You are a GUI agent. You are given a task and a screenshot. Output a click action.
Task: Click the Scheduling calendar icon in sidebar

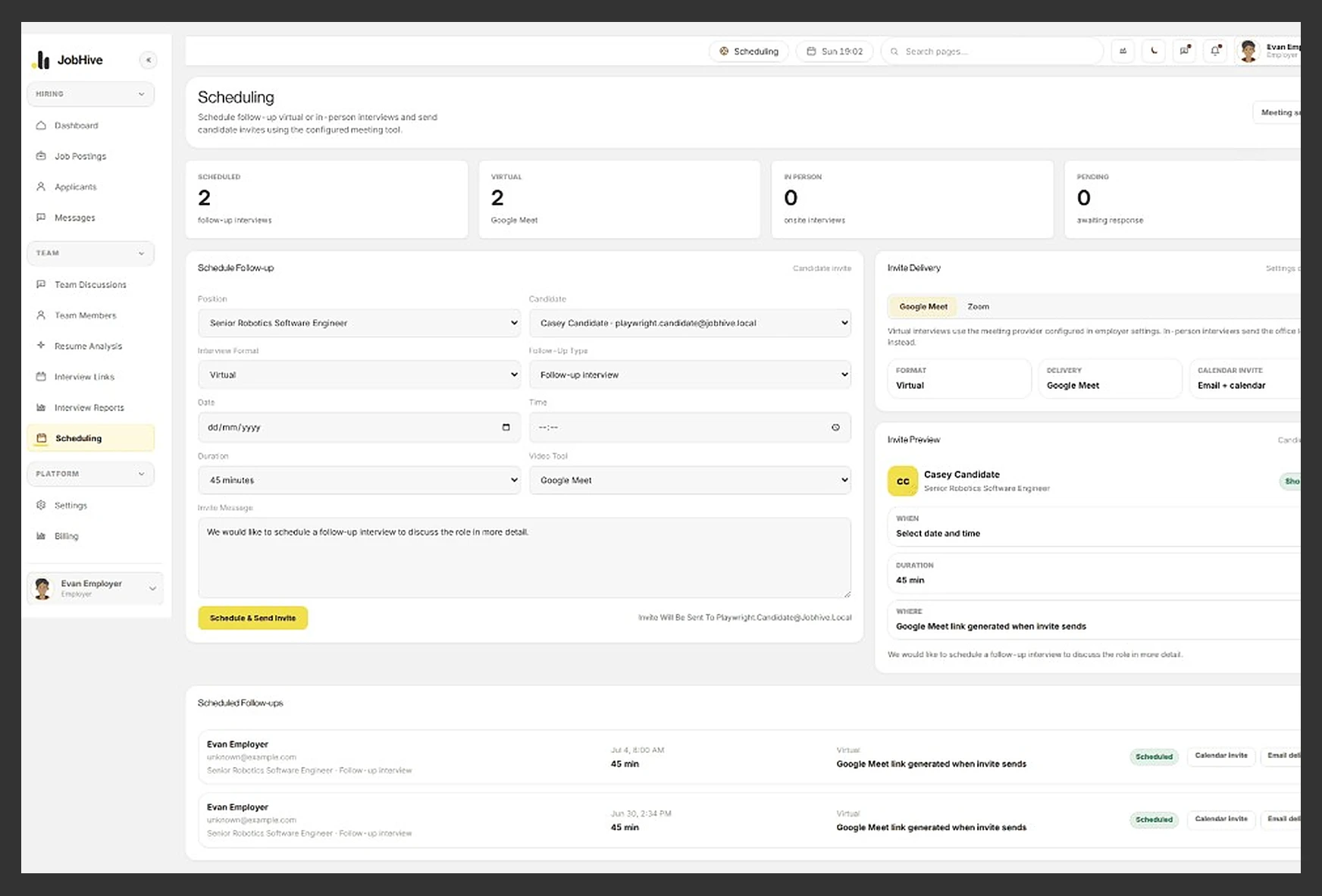coord(42,438)
